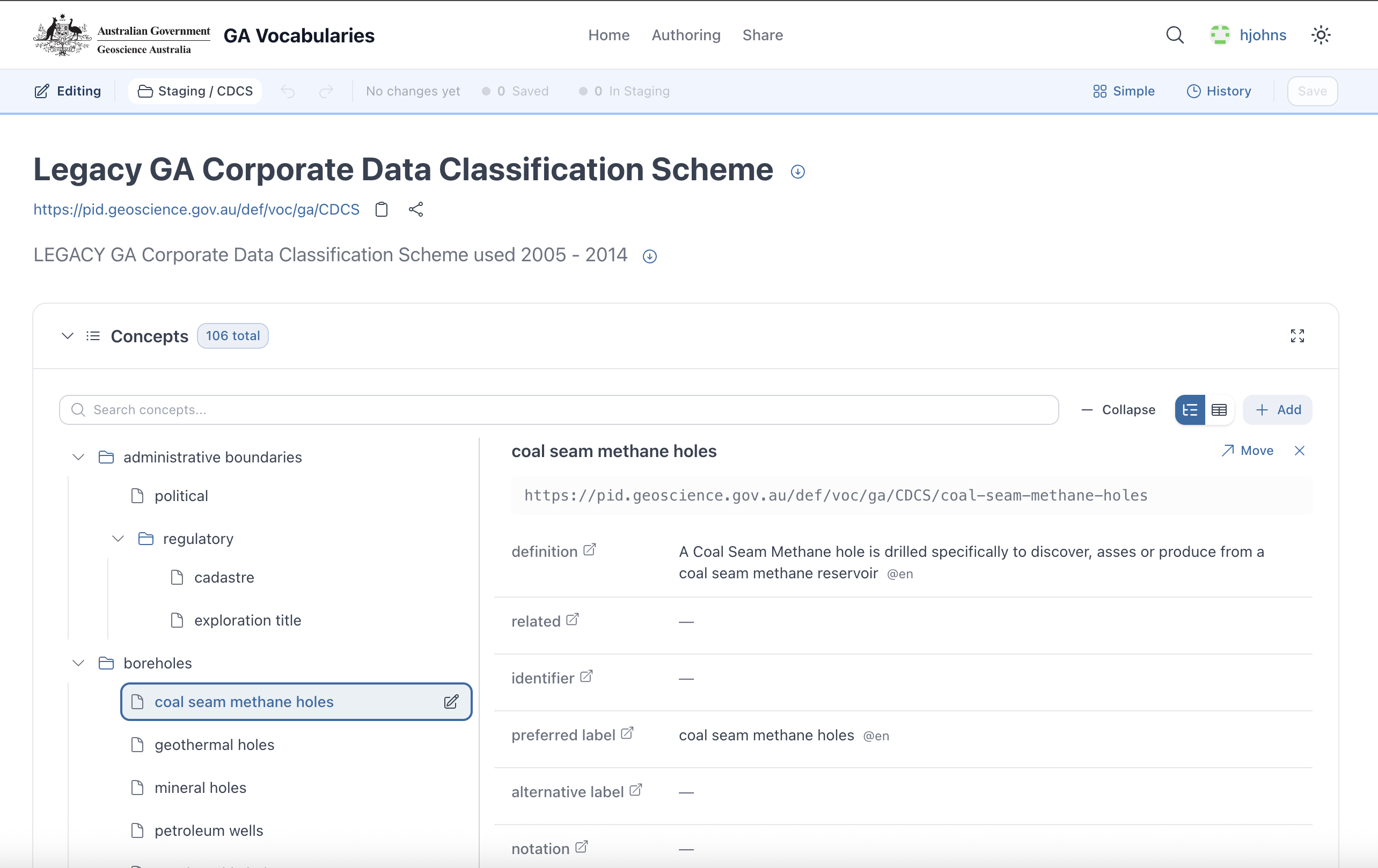Edit the definition property icon
Viewport: 1378px width, 868px height.
pos(589,550)
